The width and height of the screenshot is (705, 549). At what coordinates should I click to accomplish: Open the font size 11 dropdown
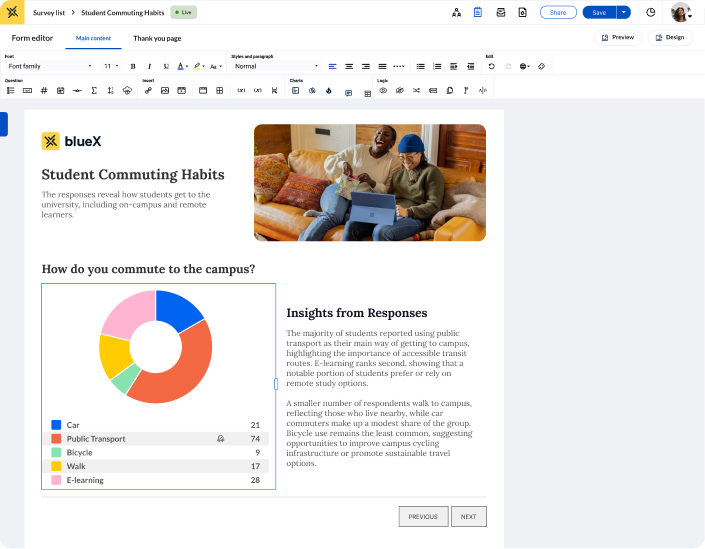click(x=111, y=66)
